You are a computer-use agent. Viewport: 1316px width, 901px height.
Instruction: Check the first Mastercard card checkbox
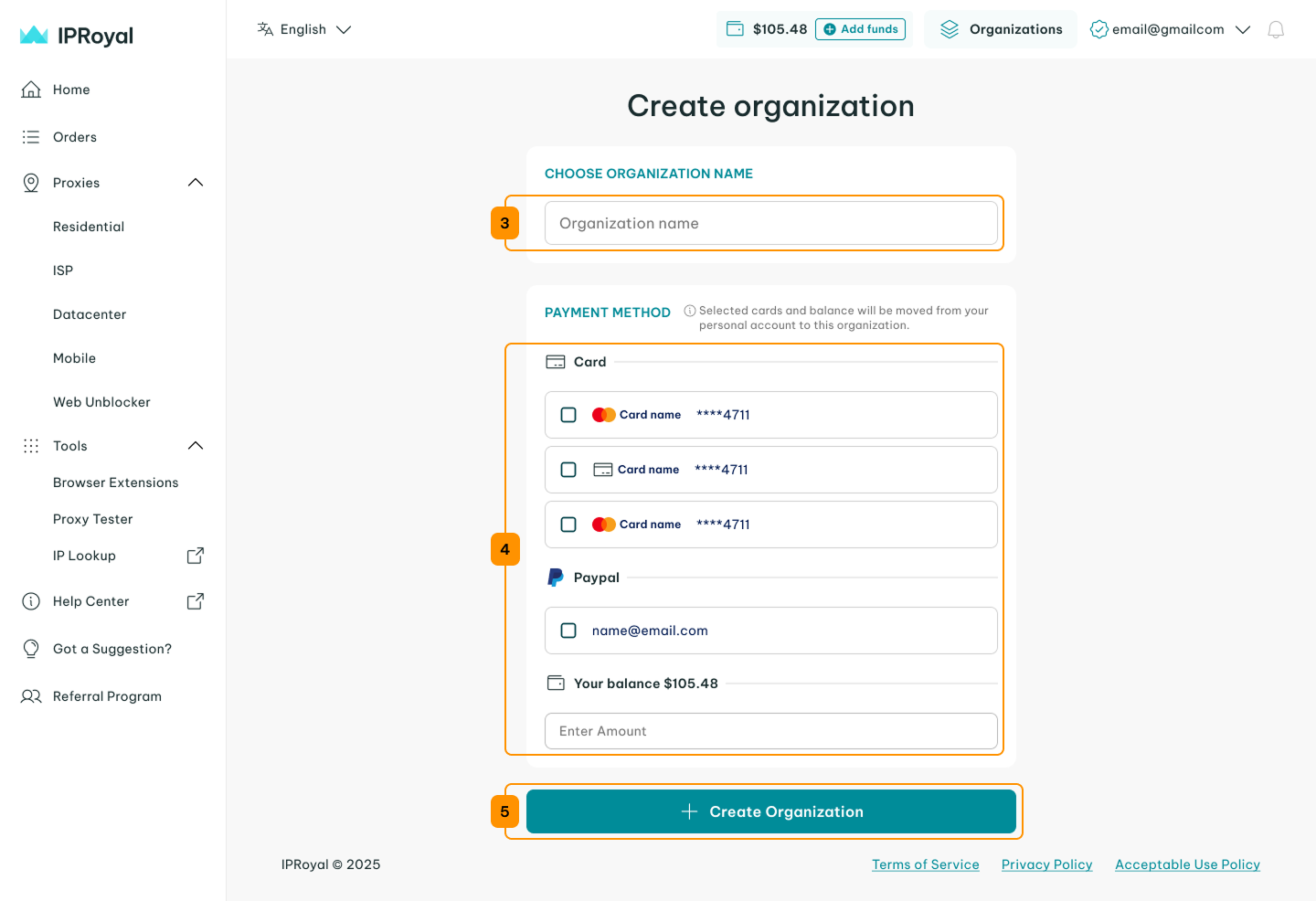click(568, 415)
